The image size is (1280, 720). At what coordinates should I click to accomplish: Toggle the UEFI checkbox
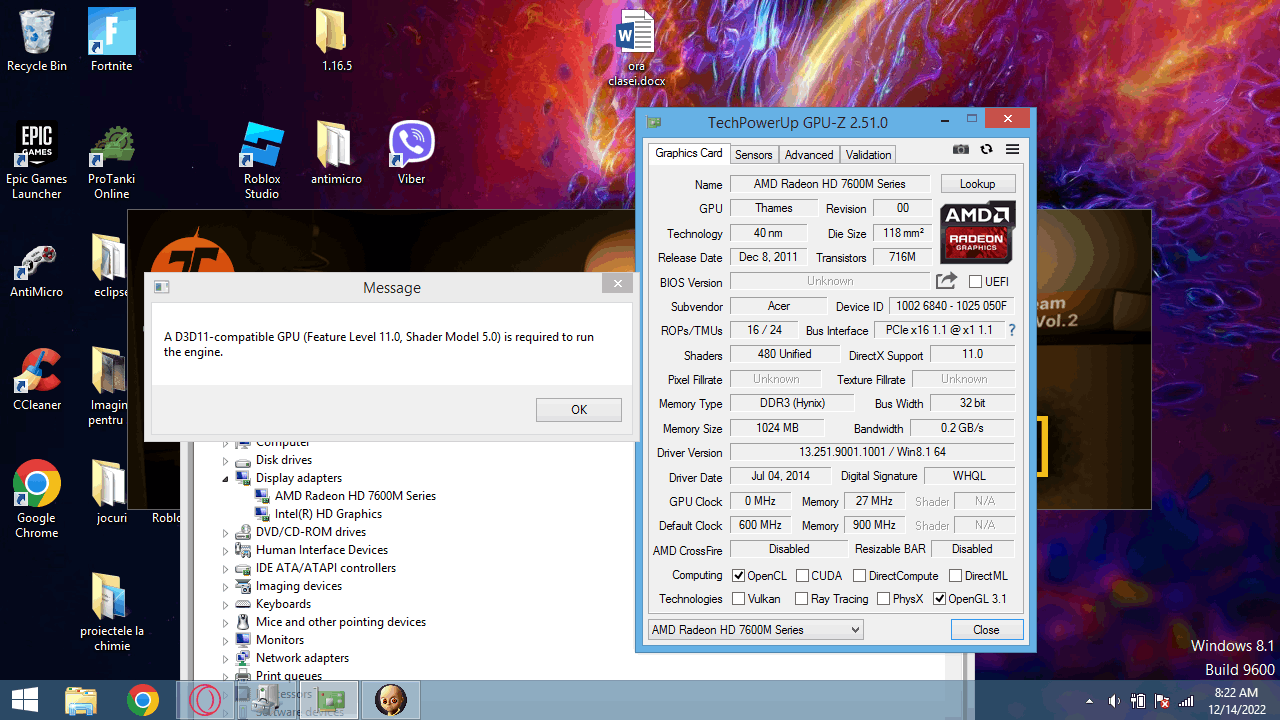point(975,282)
